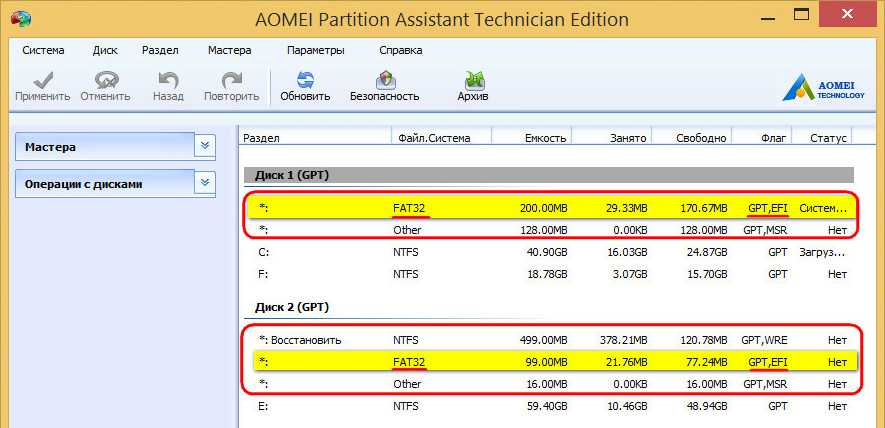Open the Справка menu
The height and width of the screenshot is (428, 885).
coord(400,50)
